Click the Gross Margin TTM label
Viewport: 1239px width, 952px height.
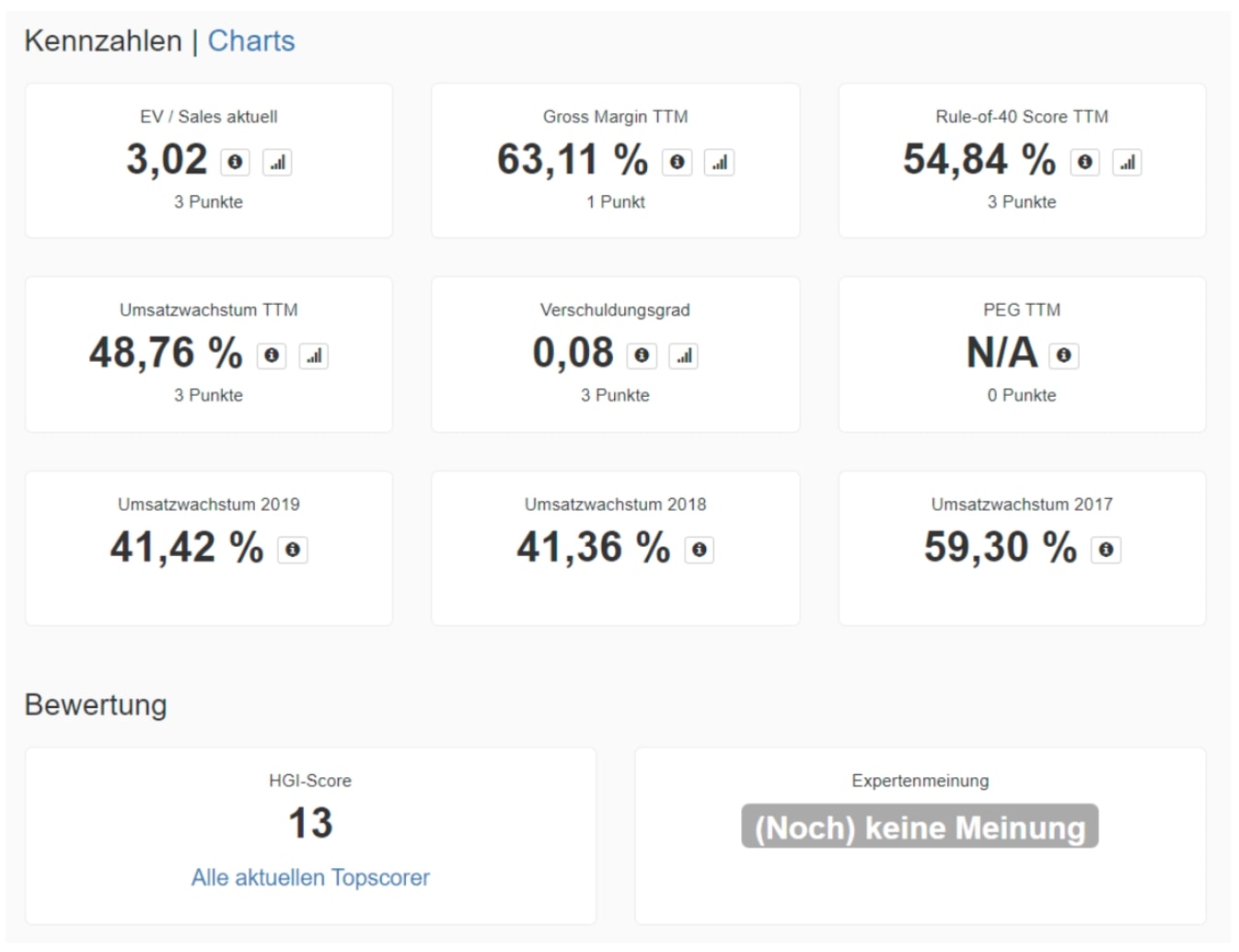[616, 117]
